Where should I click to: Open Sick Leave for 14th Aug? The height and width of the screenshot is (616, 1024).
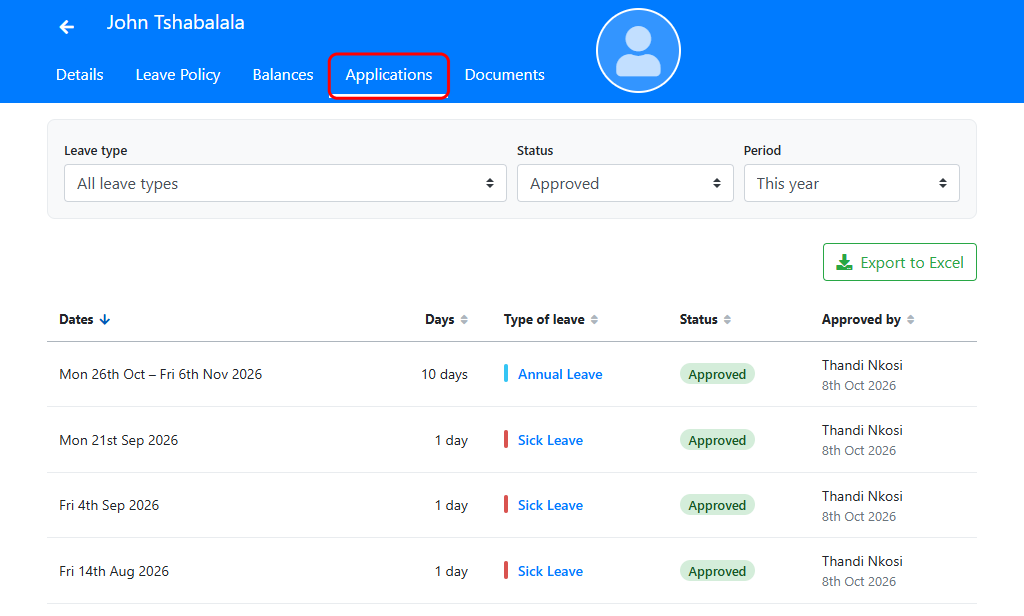point(551,571)
